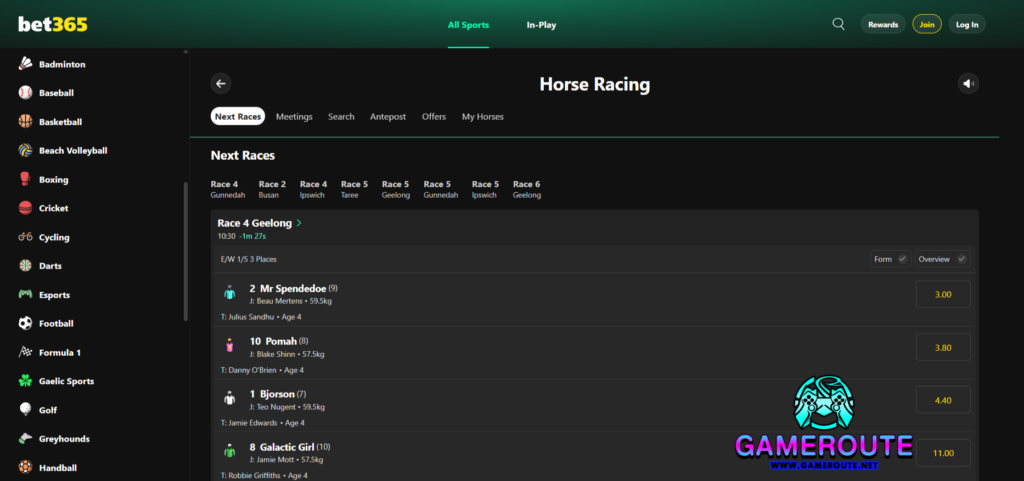Click the Football label in sidebar
The width and height of the screenshot is (1024, 481).
(x=56, y=323)
